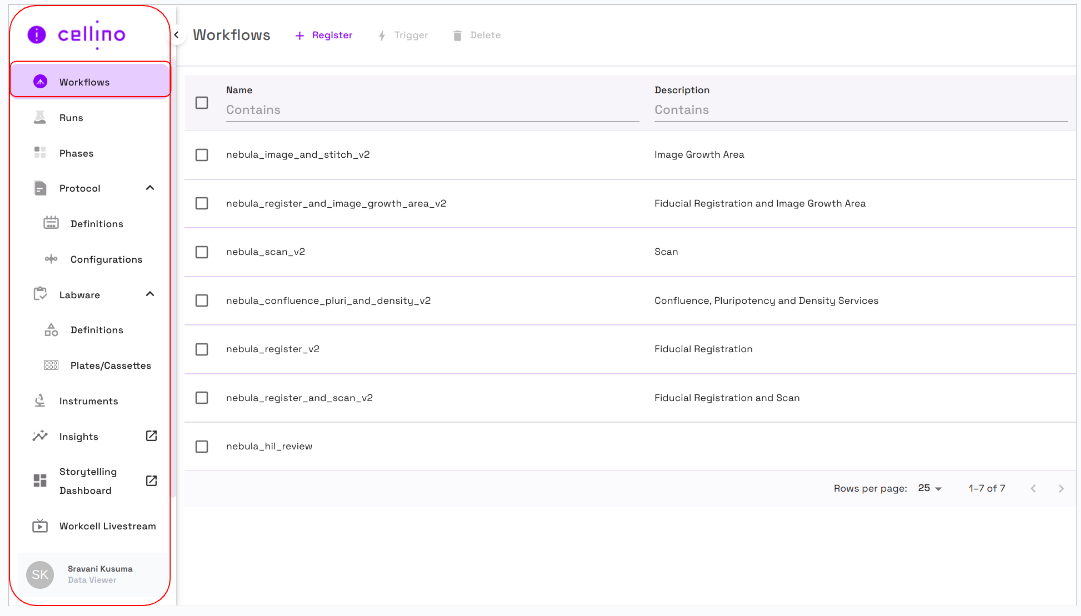Viewport: 1081px width, 616px height.
Task: Toggle the select-all header checkbox
Action: pyautogui.click(x=202, y=102)
